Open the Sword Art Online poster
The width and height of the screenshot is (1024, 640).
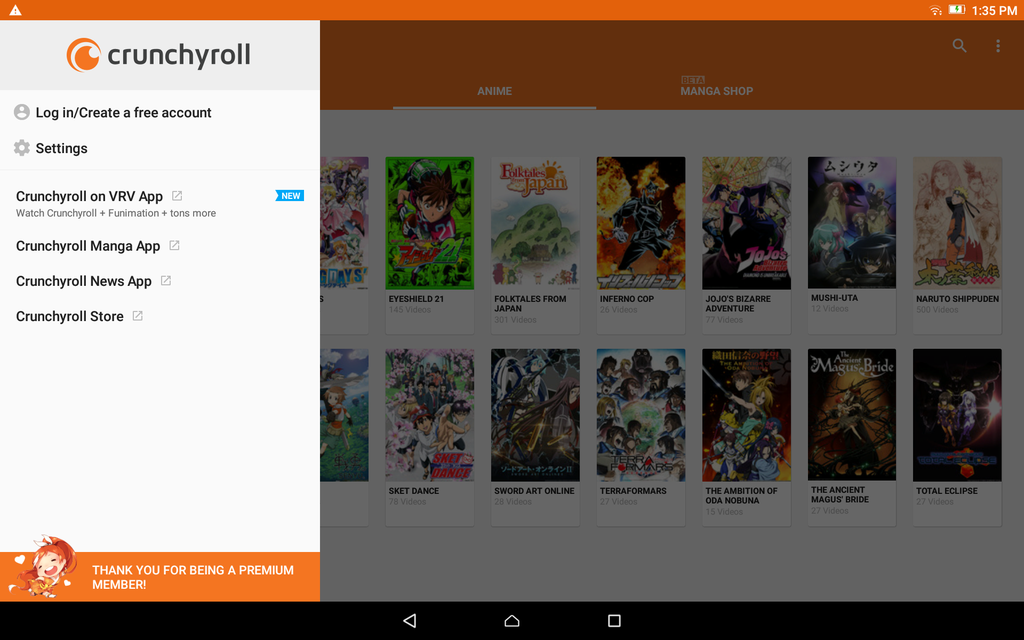536,415
